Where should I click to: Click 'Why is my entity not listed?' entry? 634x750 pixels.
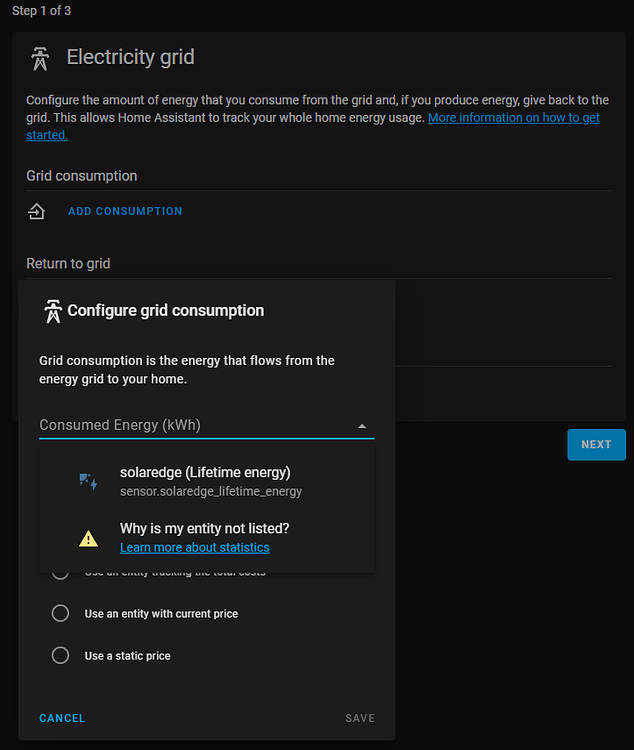(204, 529)
